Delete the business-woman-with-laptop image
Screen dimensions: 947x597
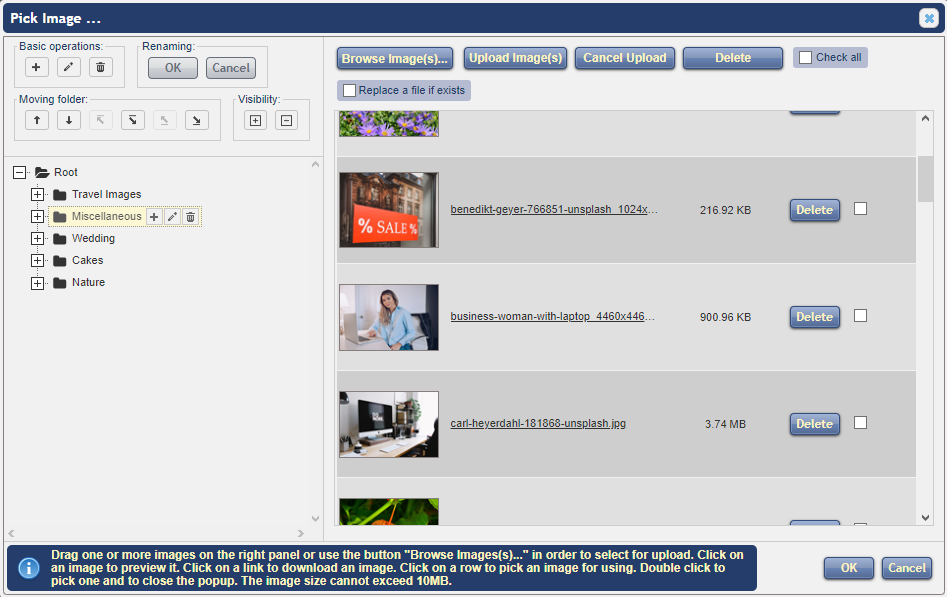[815, 317]
